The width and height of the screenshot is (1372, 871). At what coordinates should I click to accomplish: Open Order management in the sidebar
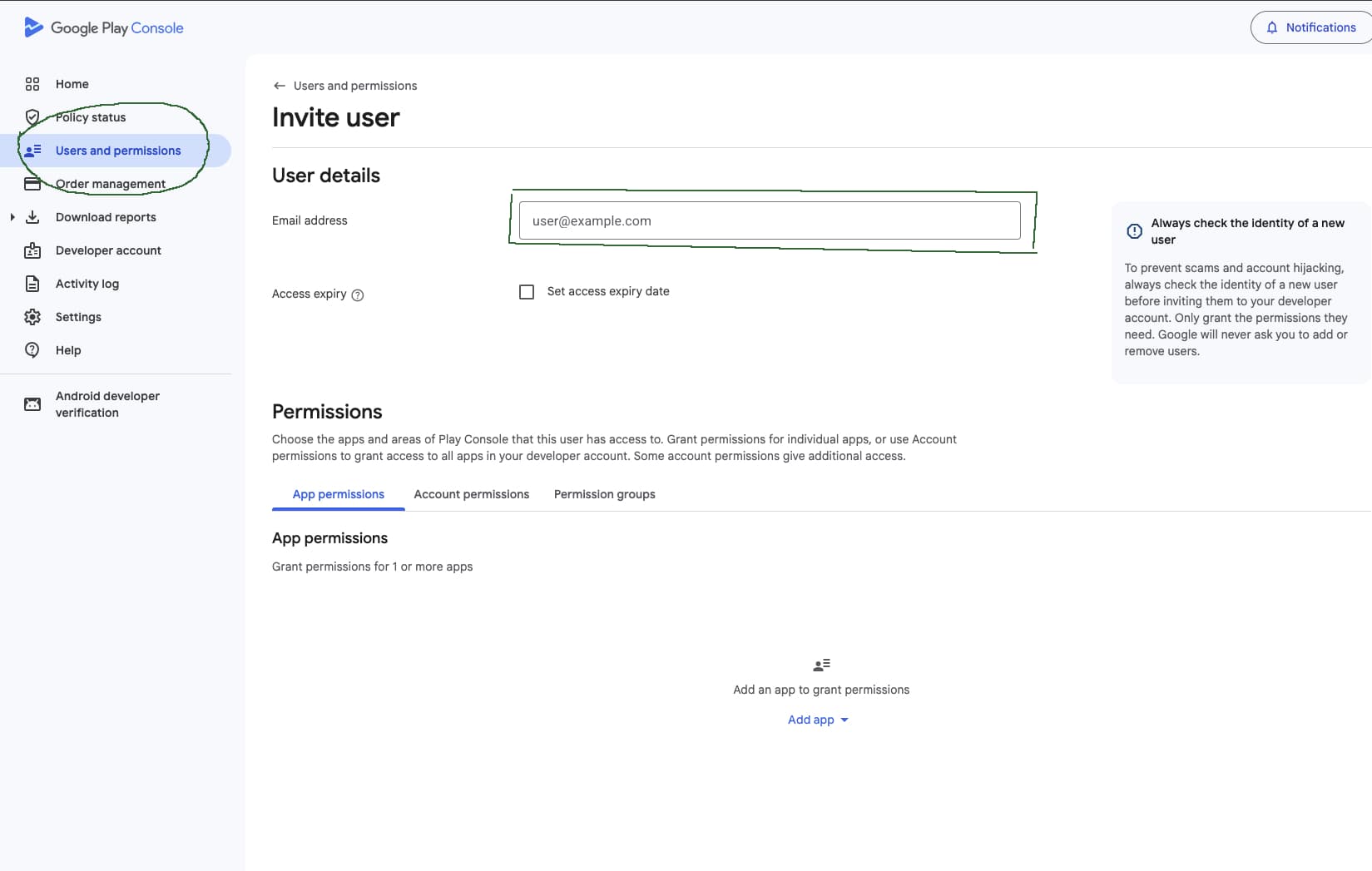click(x=111, y=184)
